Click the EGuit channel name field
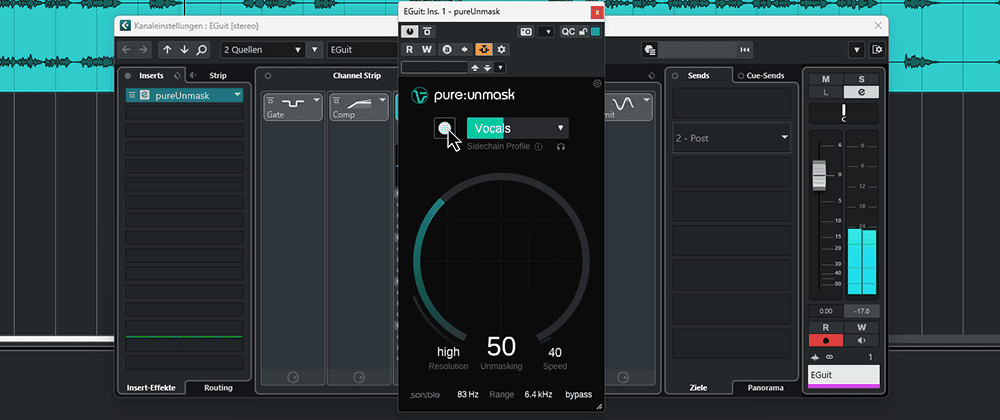This screenshot has width=1000, height=420. tap(362, 49)
